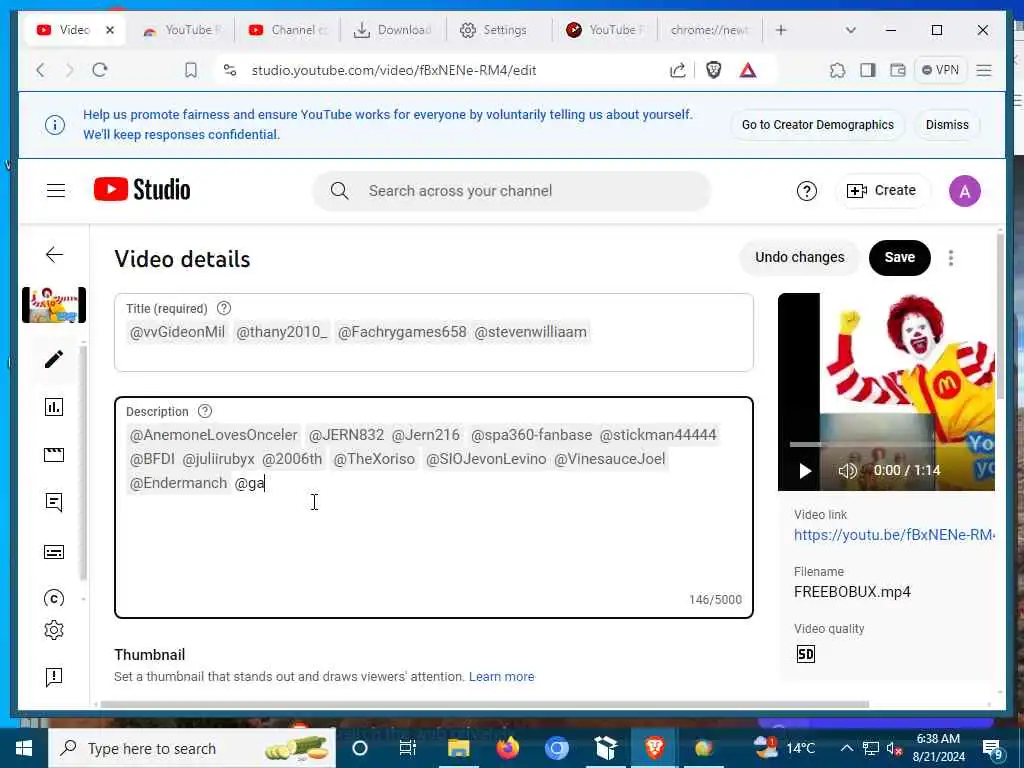1024x768 pixels.
Task: Click the video thumbnail in the sidebar
Action: point(54,305)
